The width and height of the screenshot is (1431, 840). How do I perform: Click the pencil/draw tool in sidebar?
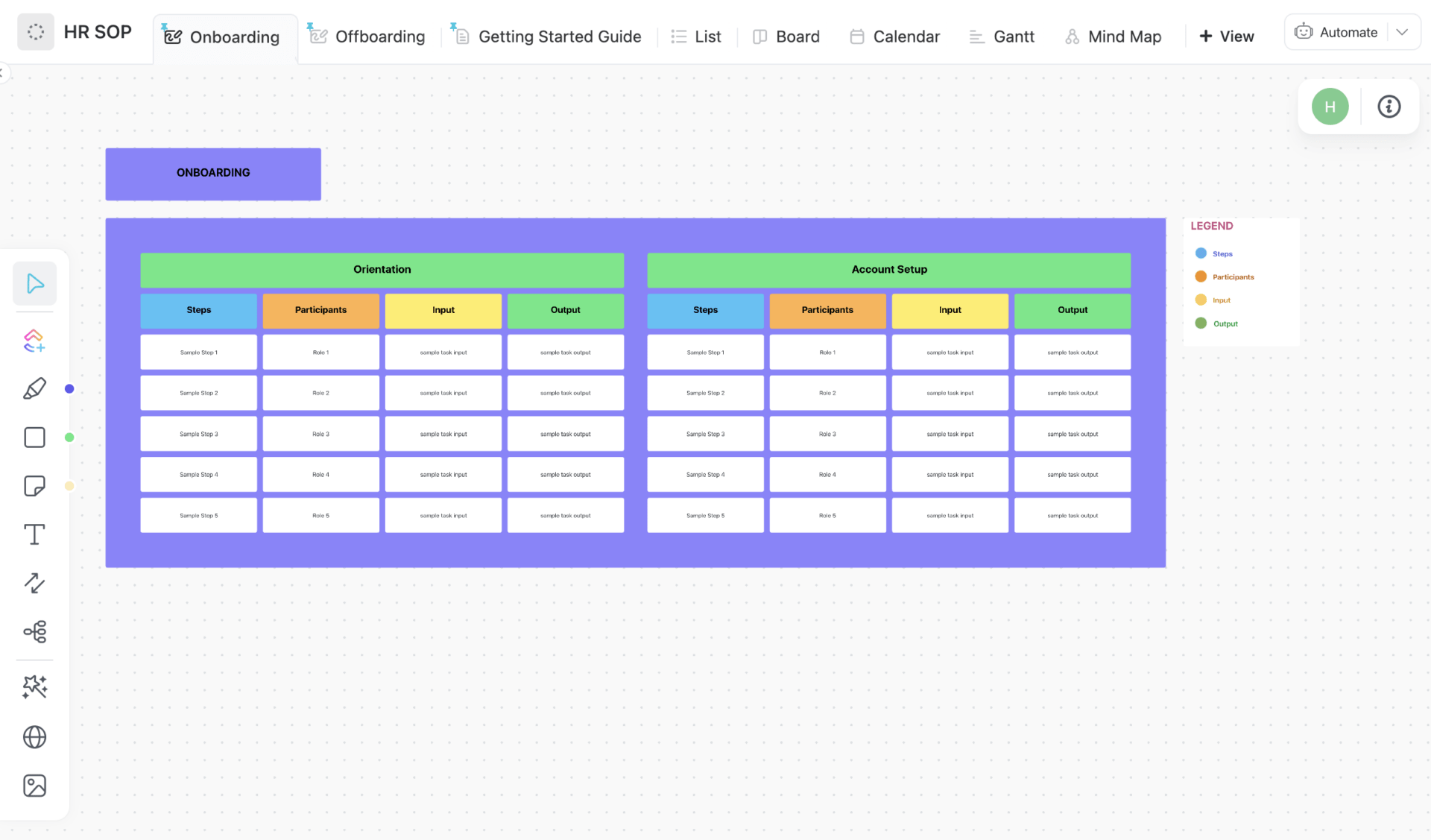coord(34,388)
